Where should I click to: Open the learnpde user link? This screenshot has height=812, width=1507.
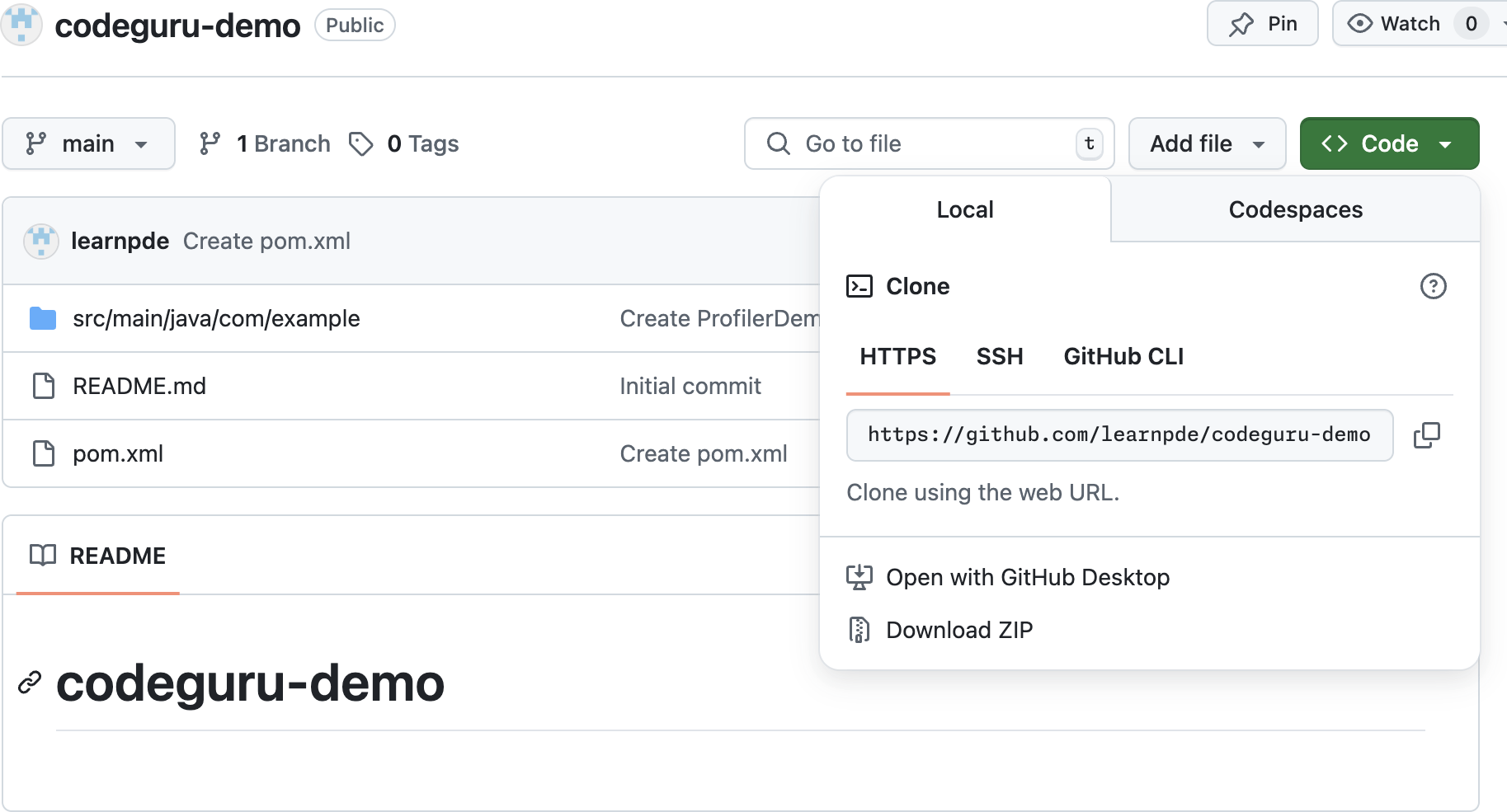(120, 241)
